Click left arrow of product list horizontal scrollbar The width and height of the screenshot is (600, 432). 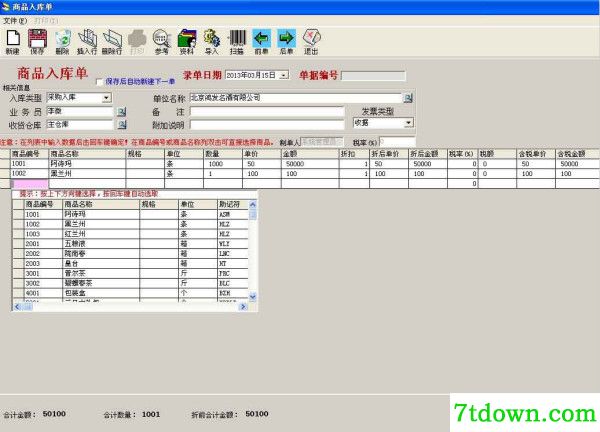click(17, 306)
